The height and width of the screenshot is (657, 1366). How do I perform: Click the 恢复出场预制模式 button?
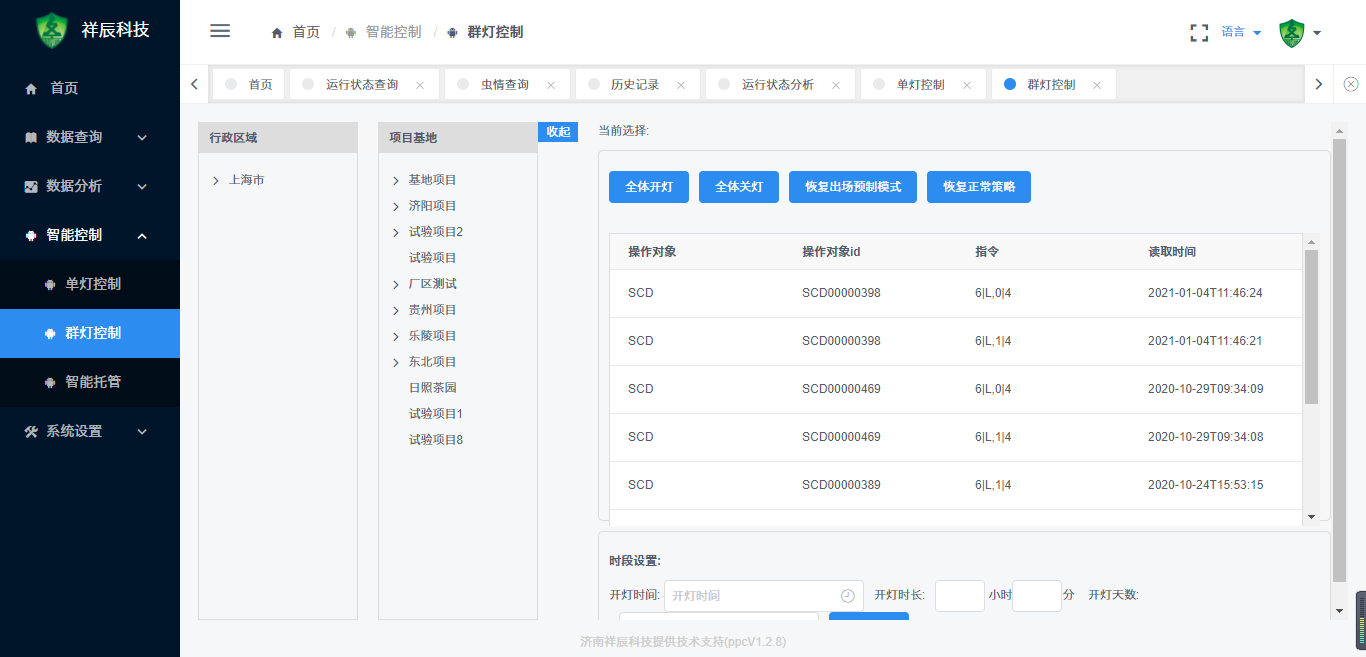coord(852,187)
